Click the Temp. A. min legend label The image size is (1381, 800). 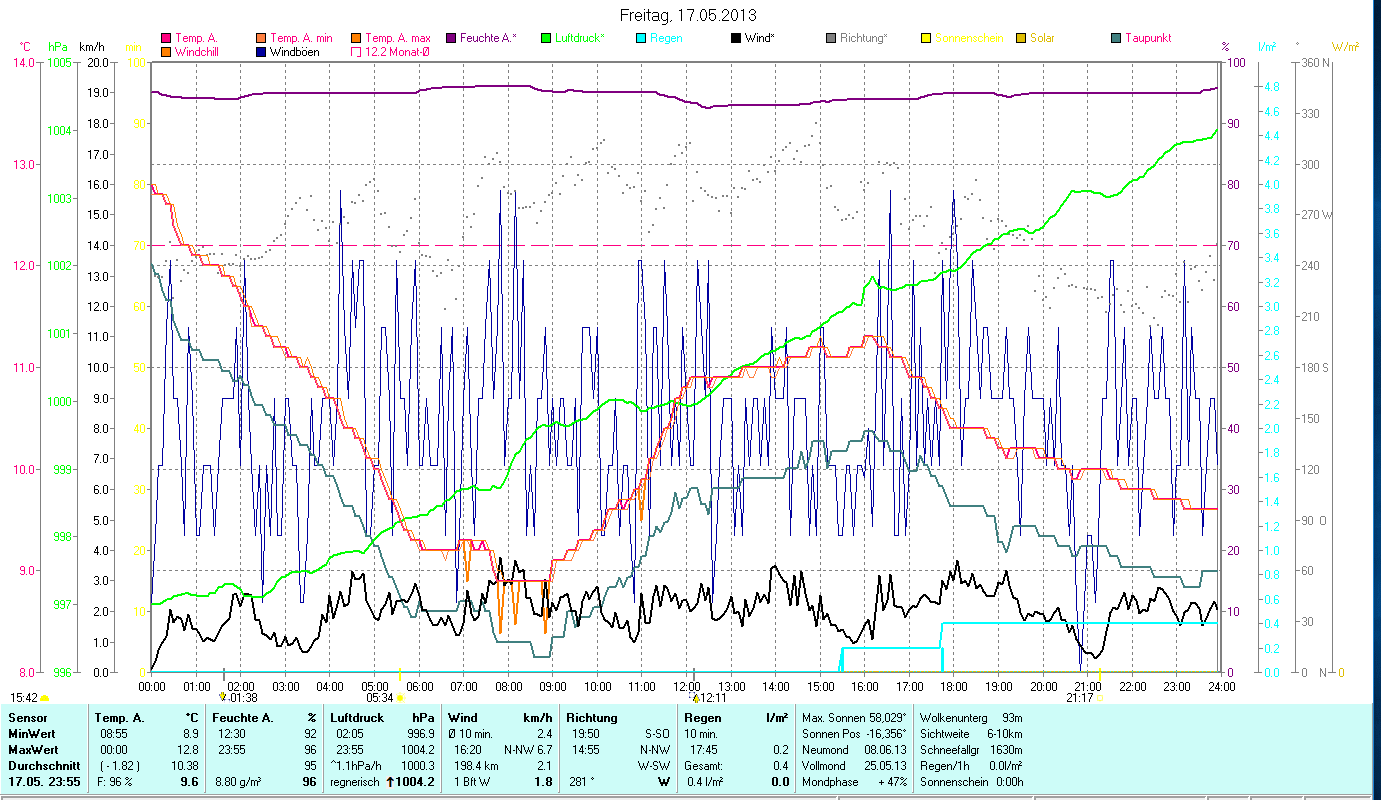[x=301, y=38]
